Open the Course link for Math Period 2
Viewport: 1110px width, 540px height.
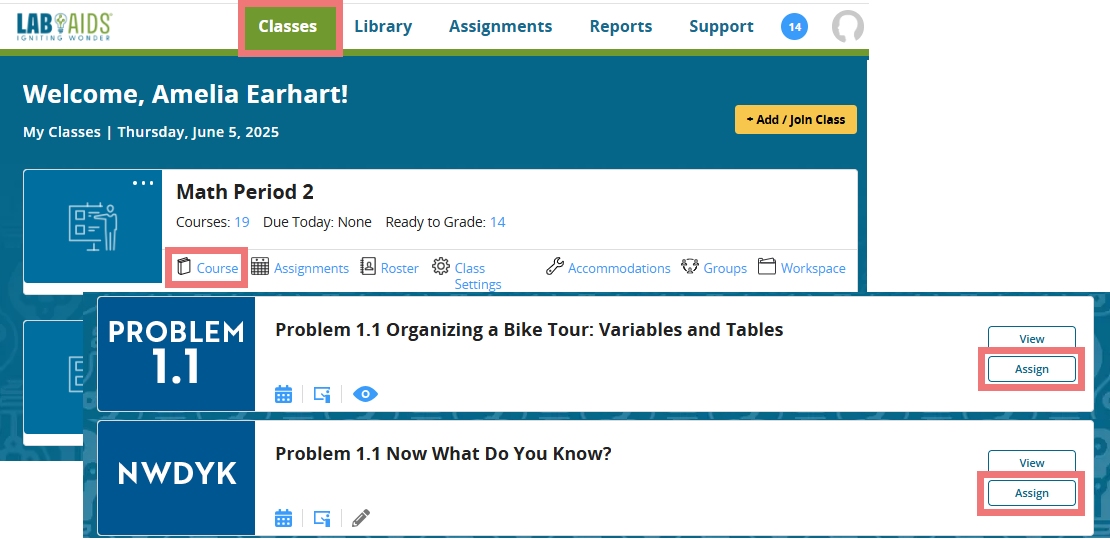coord(208,268)
